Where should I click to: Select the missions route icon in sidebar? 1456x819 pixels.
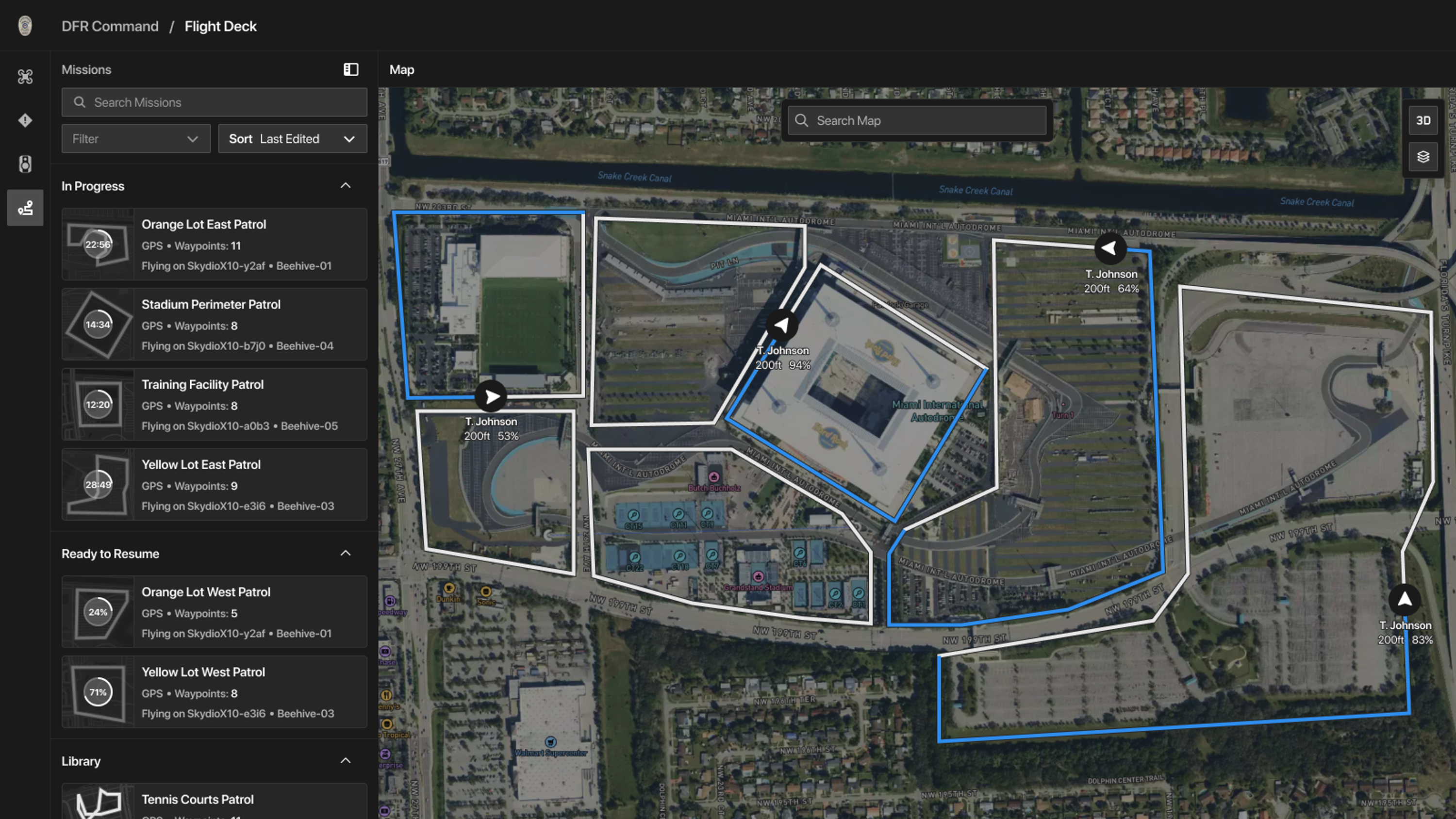point(25,208)
